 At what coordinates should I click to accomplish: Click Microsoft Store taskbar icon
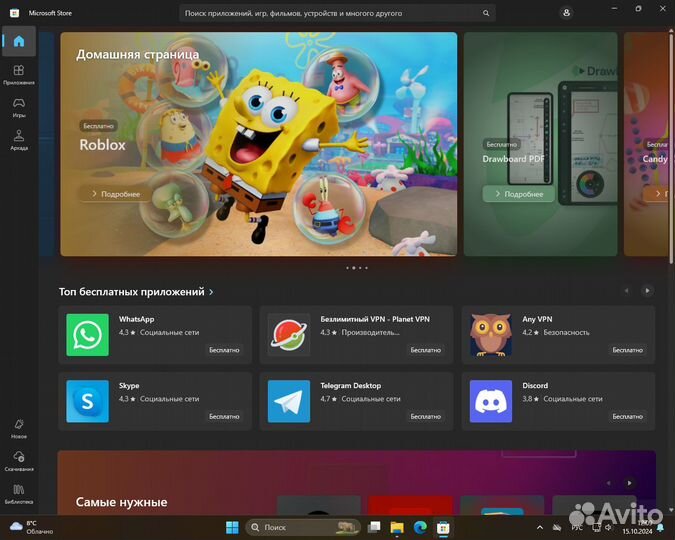pos(443,527)
